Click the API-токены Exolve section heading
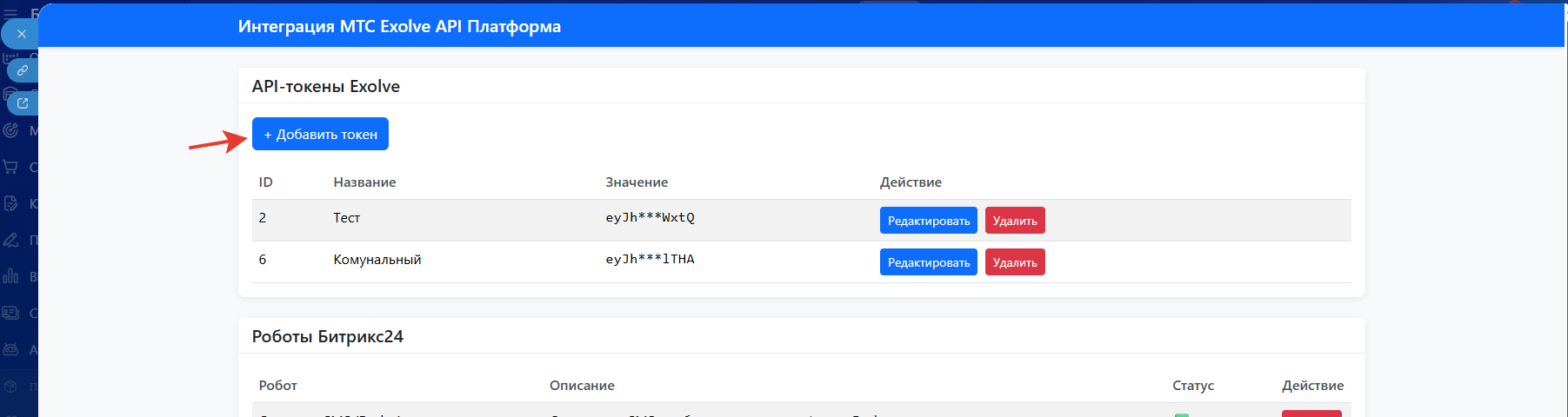Viewport: 1568px width, 417px height. 326,86
